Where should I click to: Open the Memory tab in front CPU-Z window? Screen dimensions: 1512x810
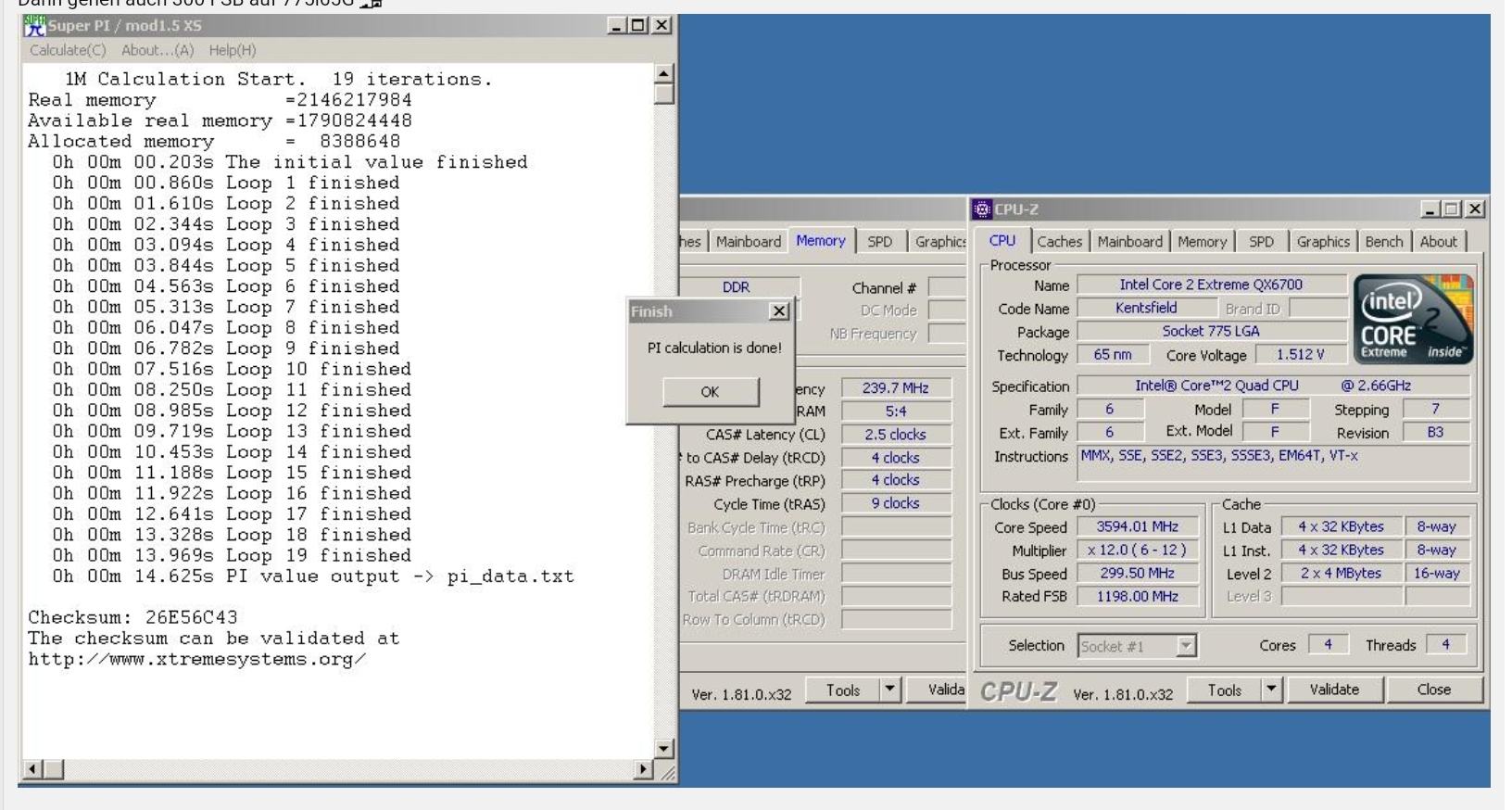[1202, 242]
